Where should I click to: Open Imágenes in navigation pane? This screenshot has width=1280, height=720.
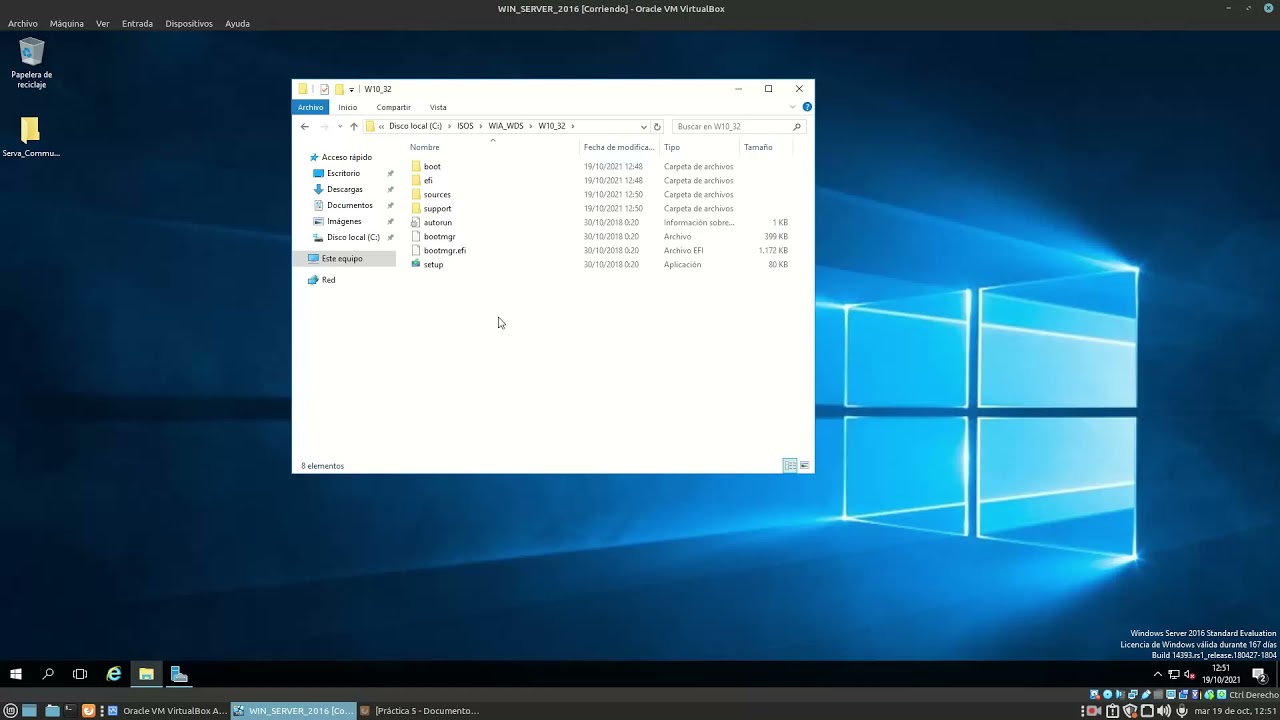click(344, 221)
